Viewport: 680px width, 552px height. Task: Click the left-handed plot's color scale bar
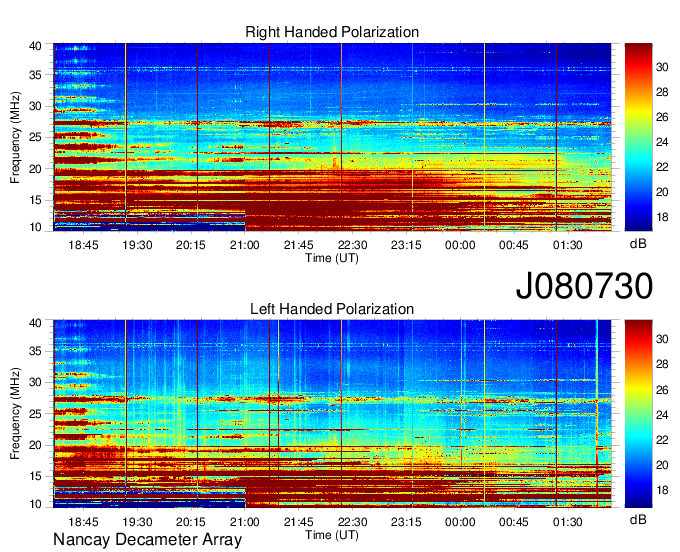tap(638, 414)
